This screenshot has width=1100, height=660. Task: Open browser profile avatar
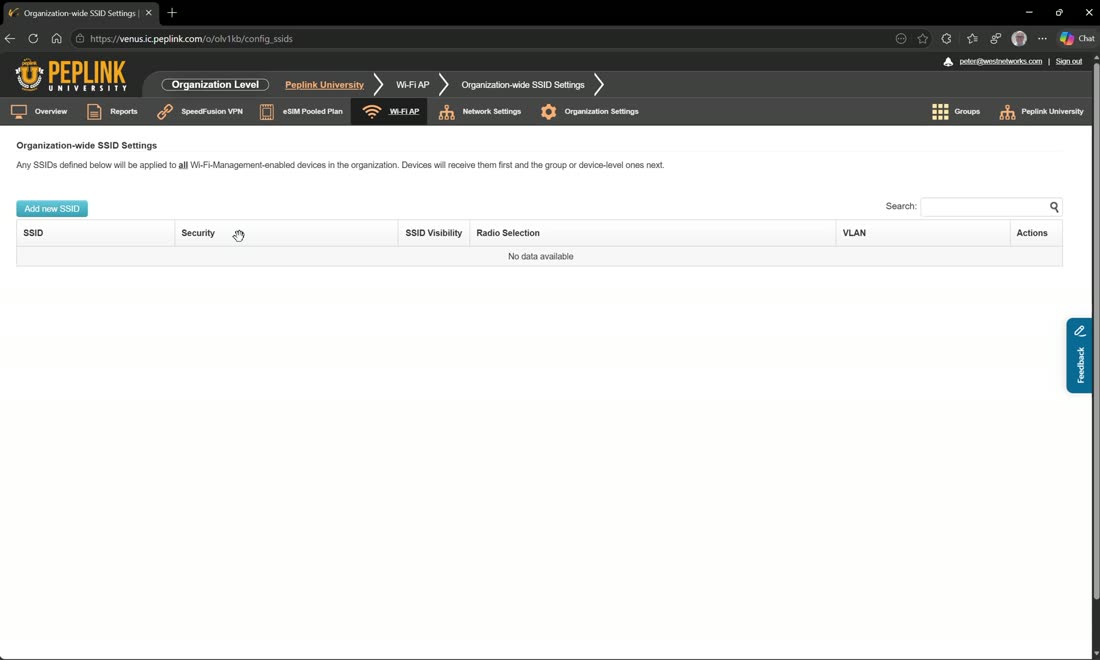point(1019,39)
